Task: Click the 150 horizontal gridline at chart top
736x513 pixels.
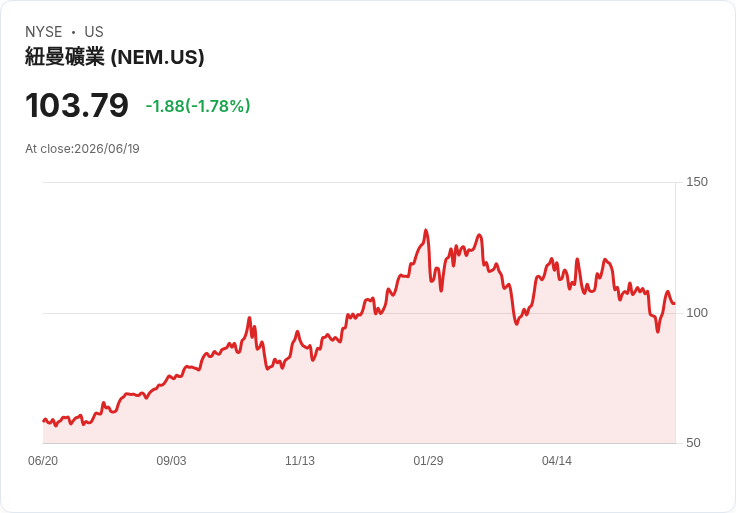Action: pyautogui.click(x=359, y=182)
